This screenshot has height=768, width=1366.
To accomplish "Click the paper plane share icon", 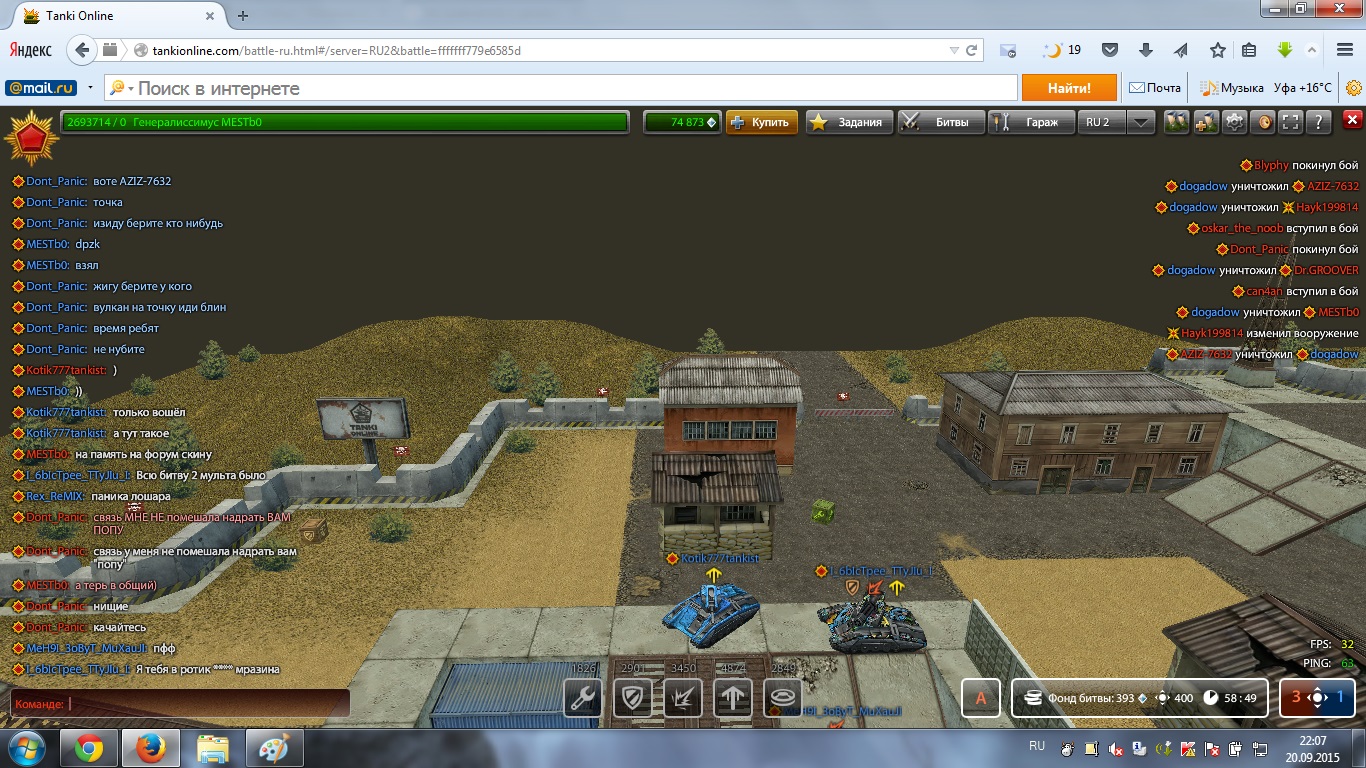I will point(1181,50).
